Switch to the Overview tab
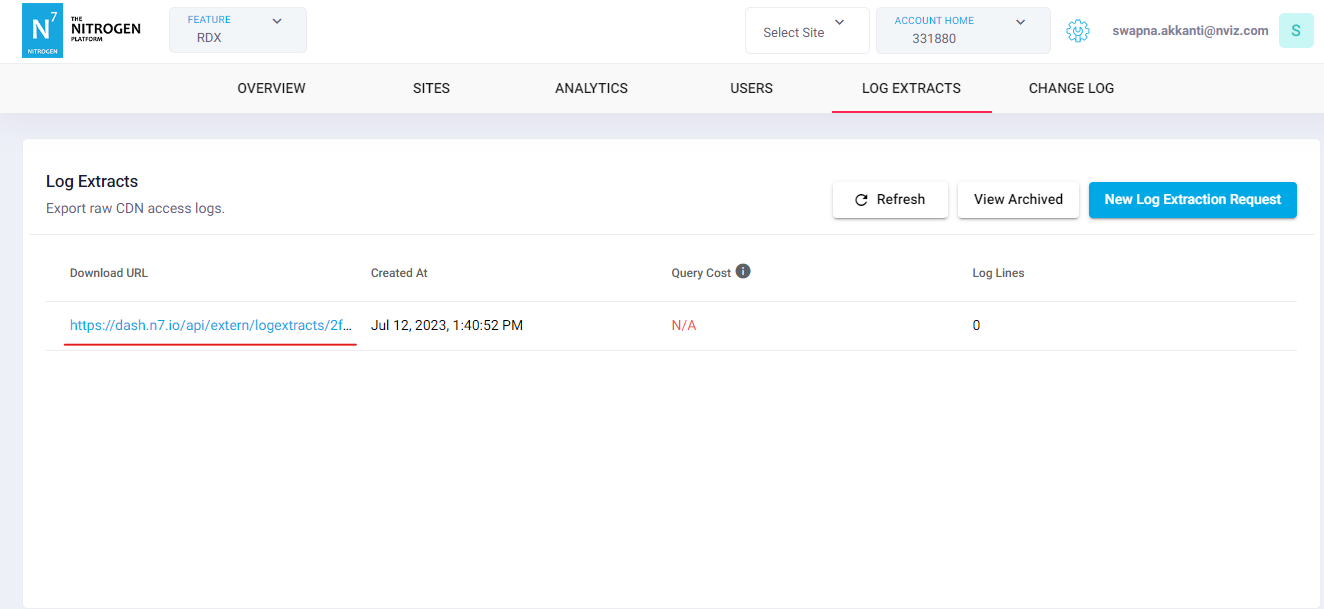Screen dimensions: 1324x609 coord(271,88)
